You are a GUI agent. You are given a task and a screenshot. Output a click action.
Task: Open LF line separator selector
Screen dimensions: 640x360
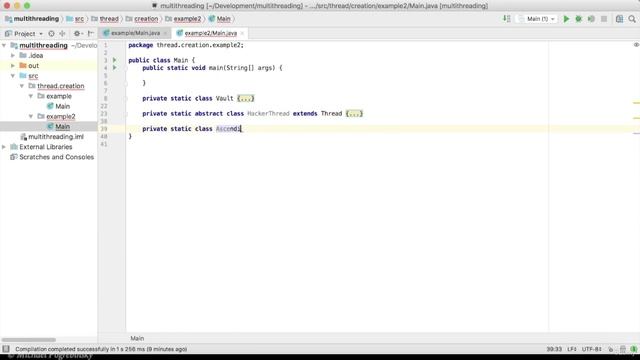tap(571, 349)
